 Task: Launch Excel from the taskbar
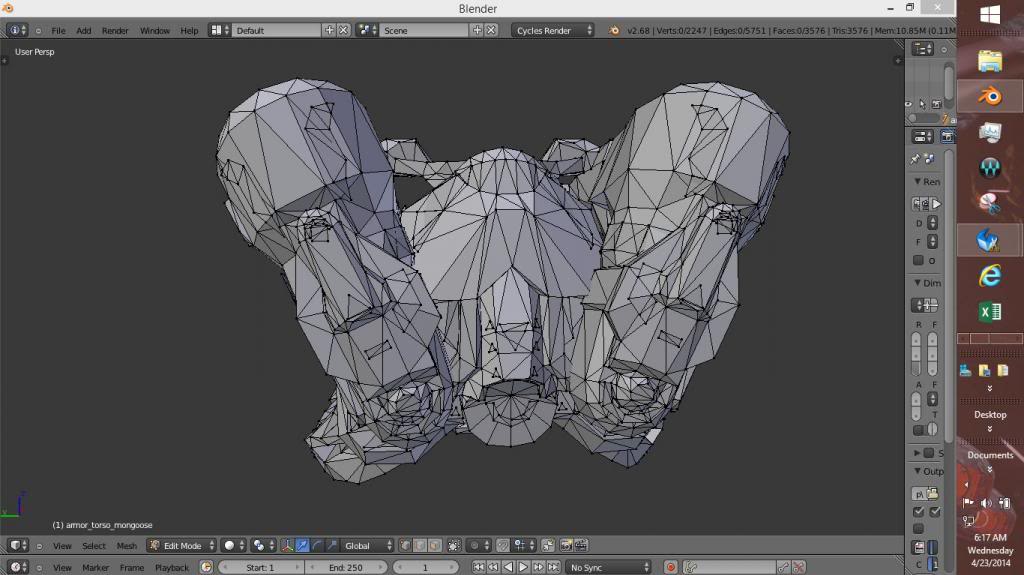989,313
